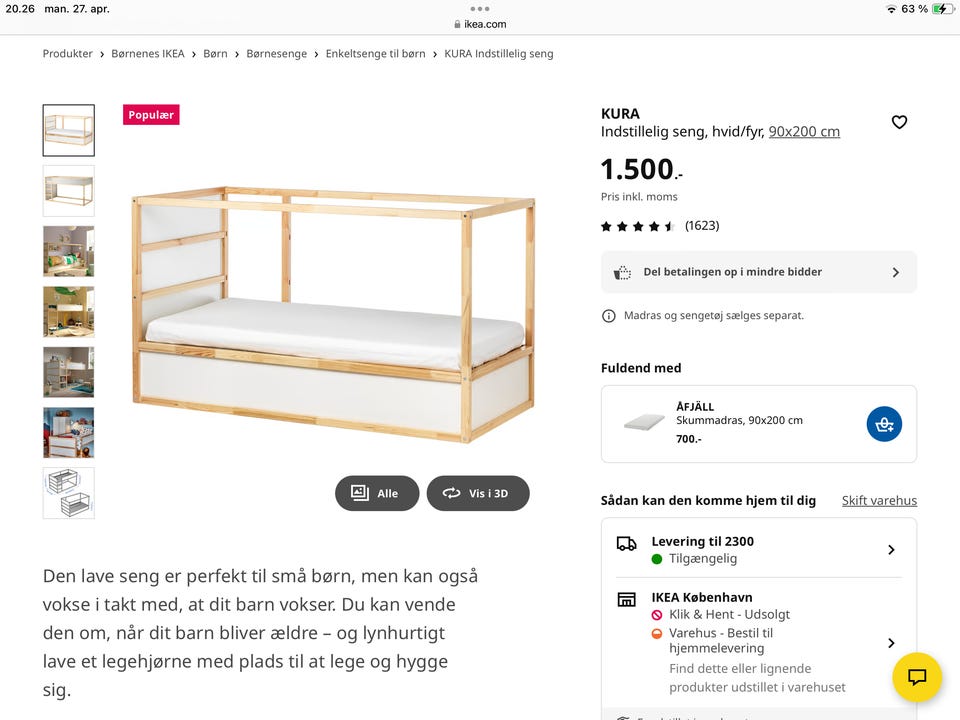Click the info icon beside Madras note
Viewport: 960px width, 720px height.
608,316
